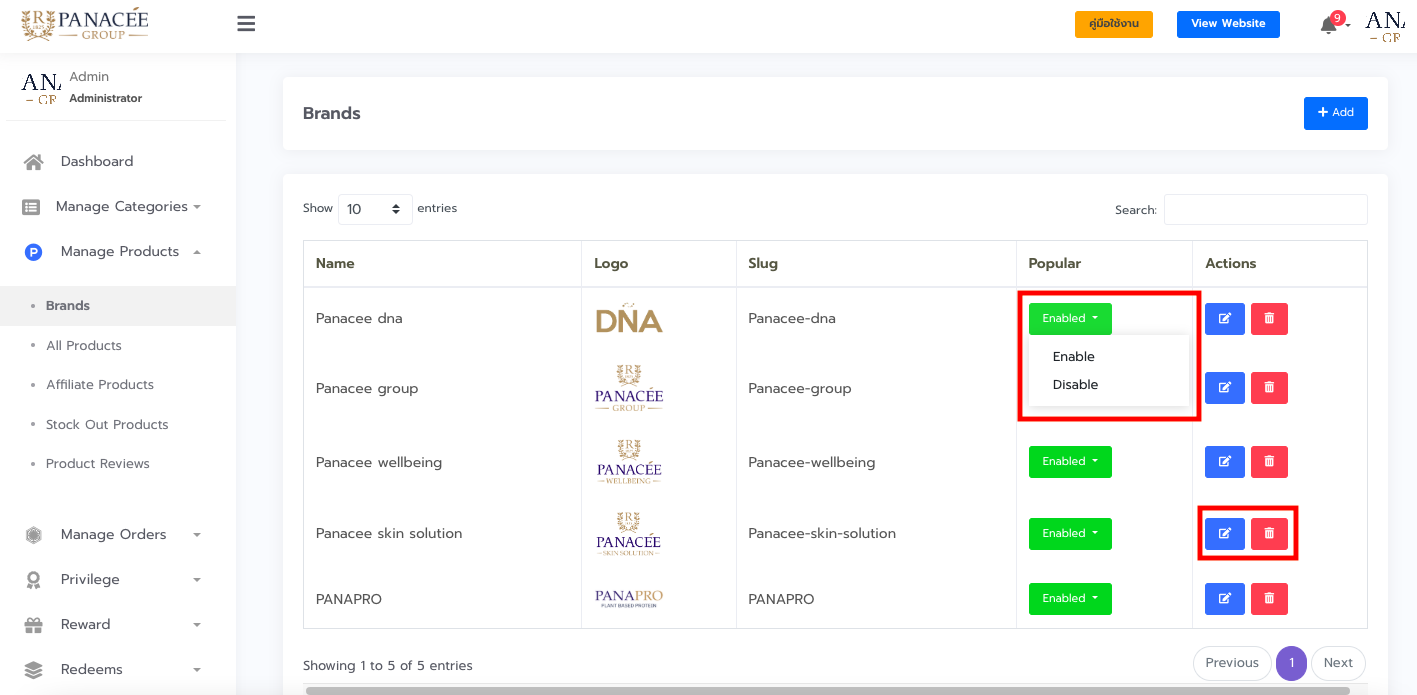Select the Panacee-wellbeing slug text
Image resolution: width=1417 pixels, height=695 pixels.
tap(812, 463)
